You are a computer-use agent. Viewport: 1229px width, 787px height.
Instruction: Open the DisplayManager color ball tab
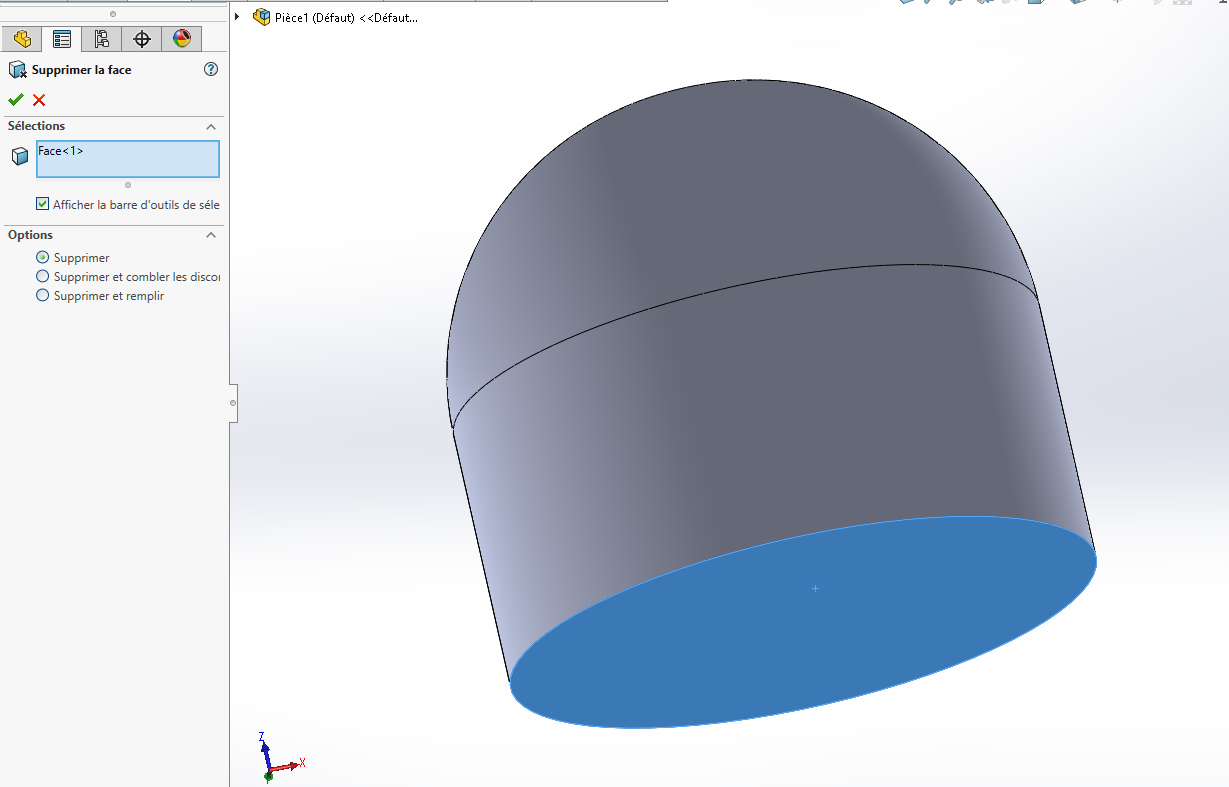(181, 39)
